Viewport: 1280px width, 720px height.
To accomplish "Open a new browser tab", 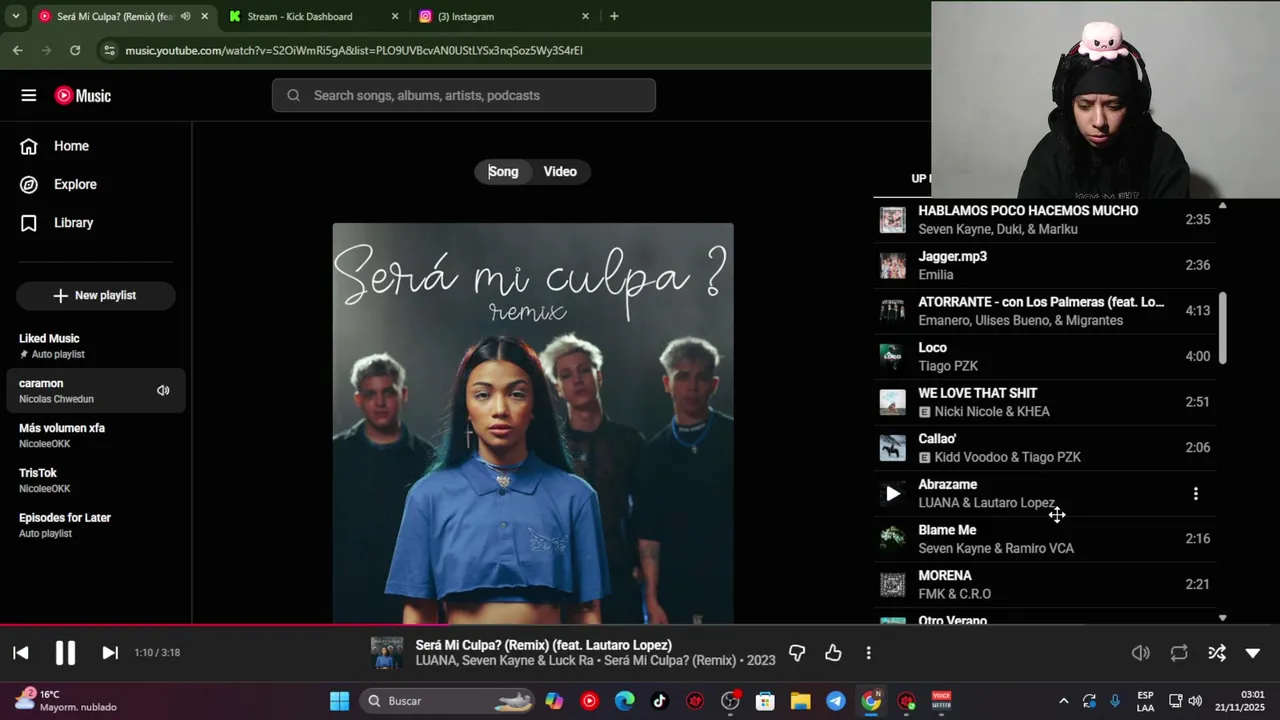I will click(614, 16).
